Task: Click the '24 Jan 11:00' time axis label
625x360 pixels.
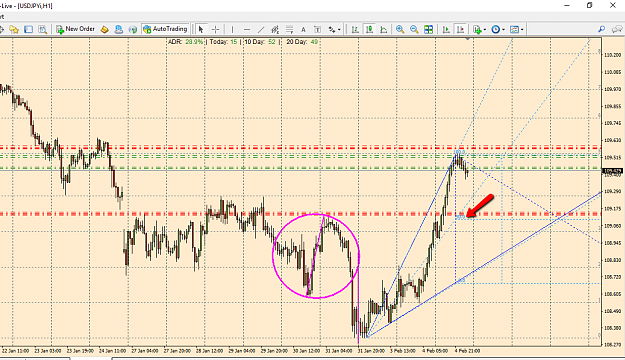Action: pyautogui.click(x=112, y=351)
